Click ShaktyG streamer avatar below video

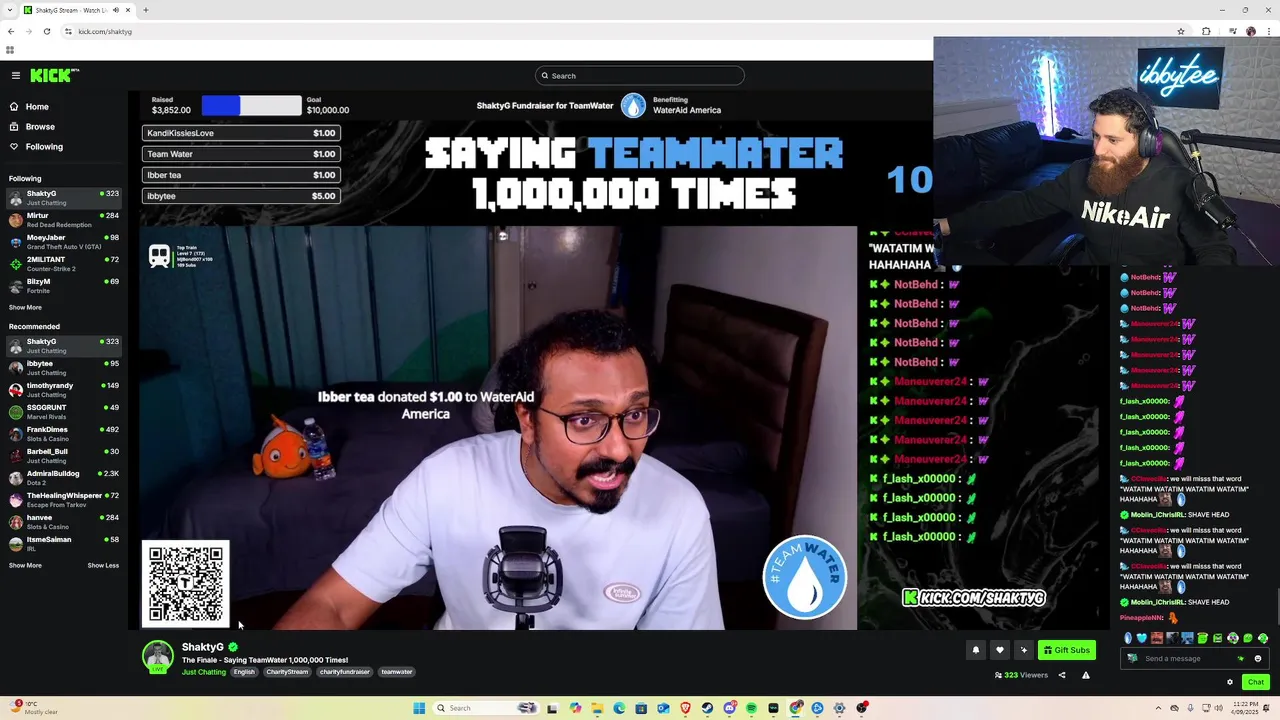[x=157, y=657]
